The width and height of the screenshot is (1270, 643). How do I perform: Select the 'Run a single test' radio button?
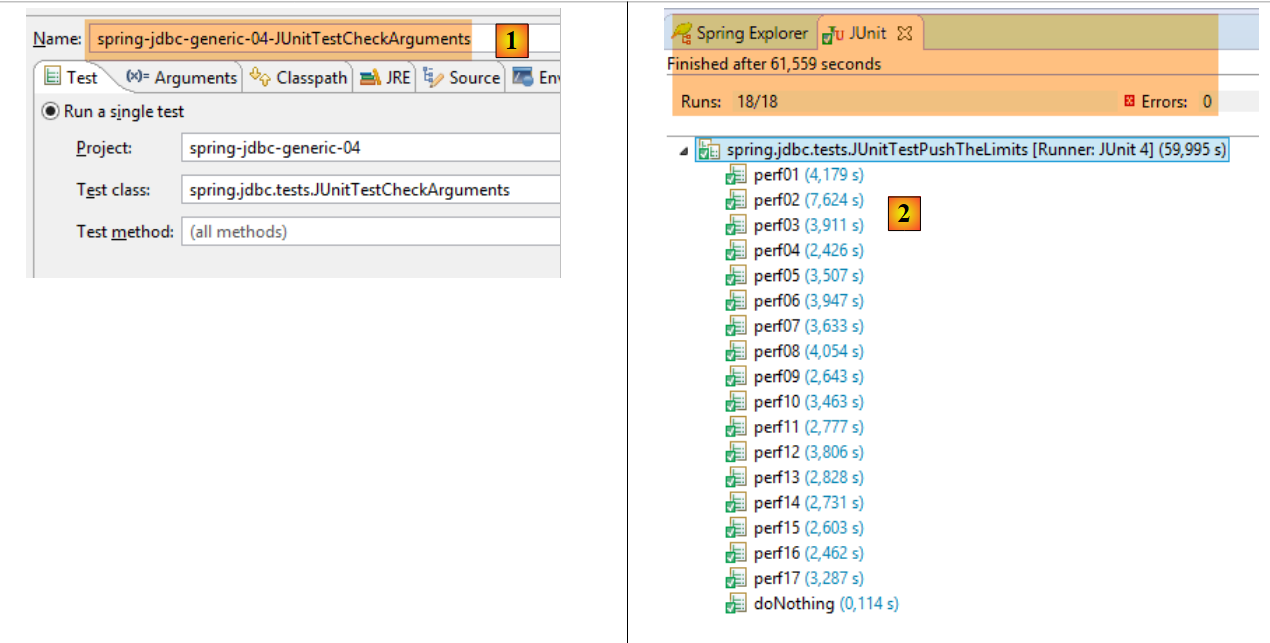point(50,112)
